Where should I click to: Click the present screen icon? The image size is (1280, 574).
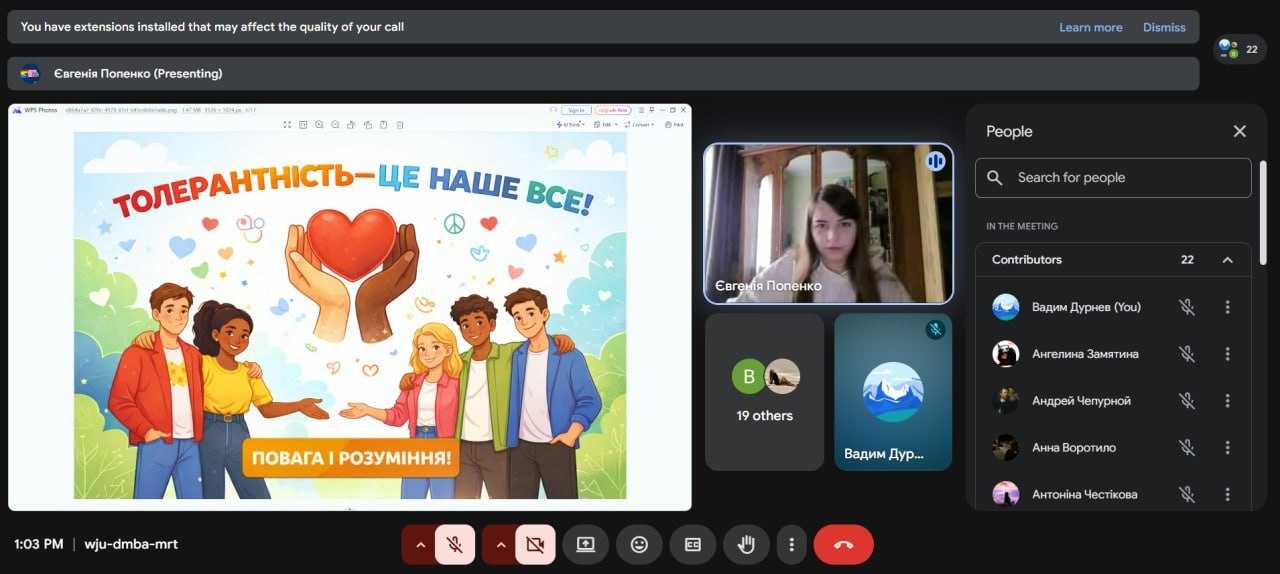[585, 545]
